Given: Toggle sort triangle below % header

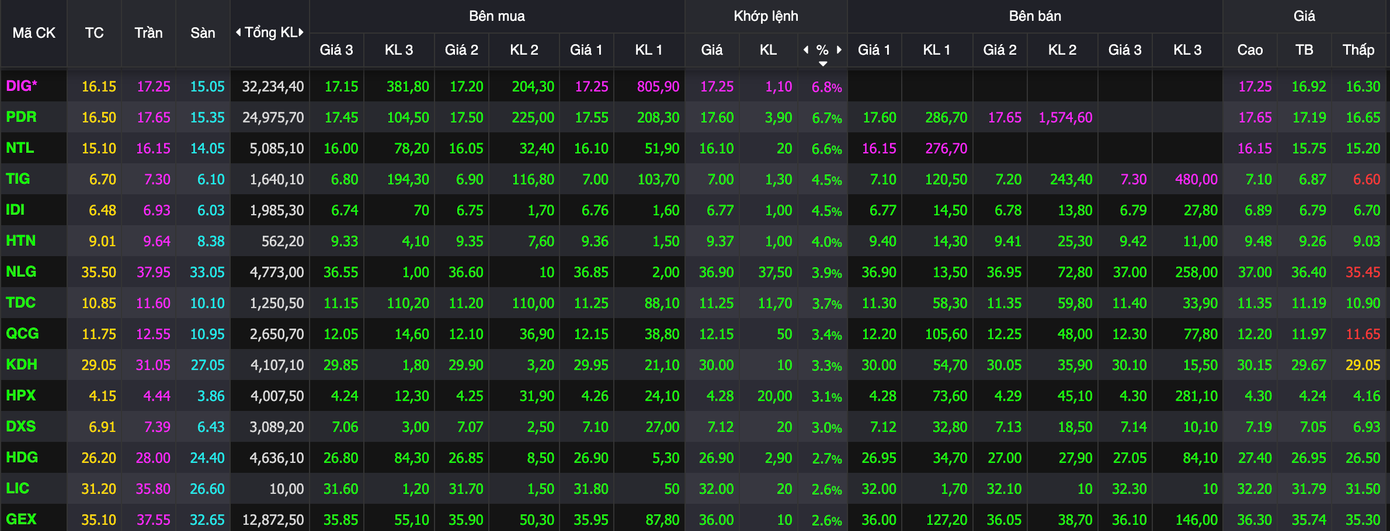Looking at the screenshot, I should pyautogui.click(x=822, y=63).
